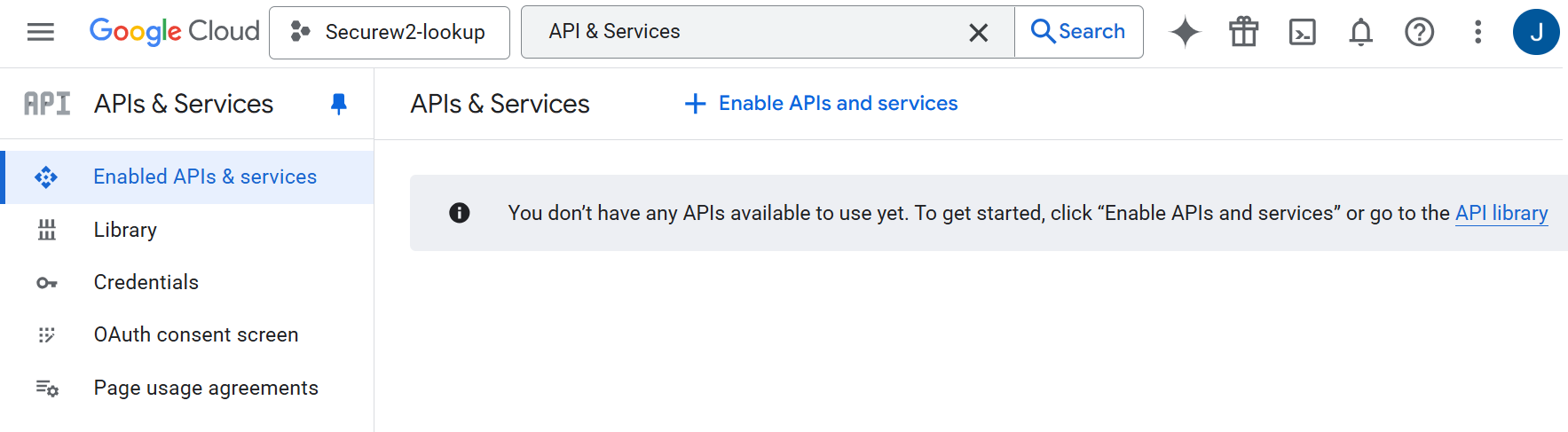Open Page usage agreements
Screen dimensions: 1568x432
pyautogui.click(x=205, y=388)
